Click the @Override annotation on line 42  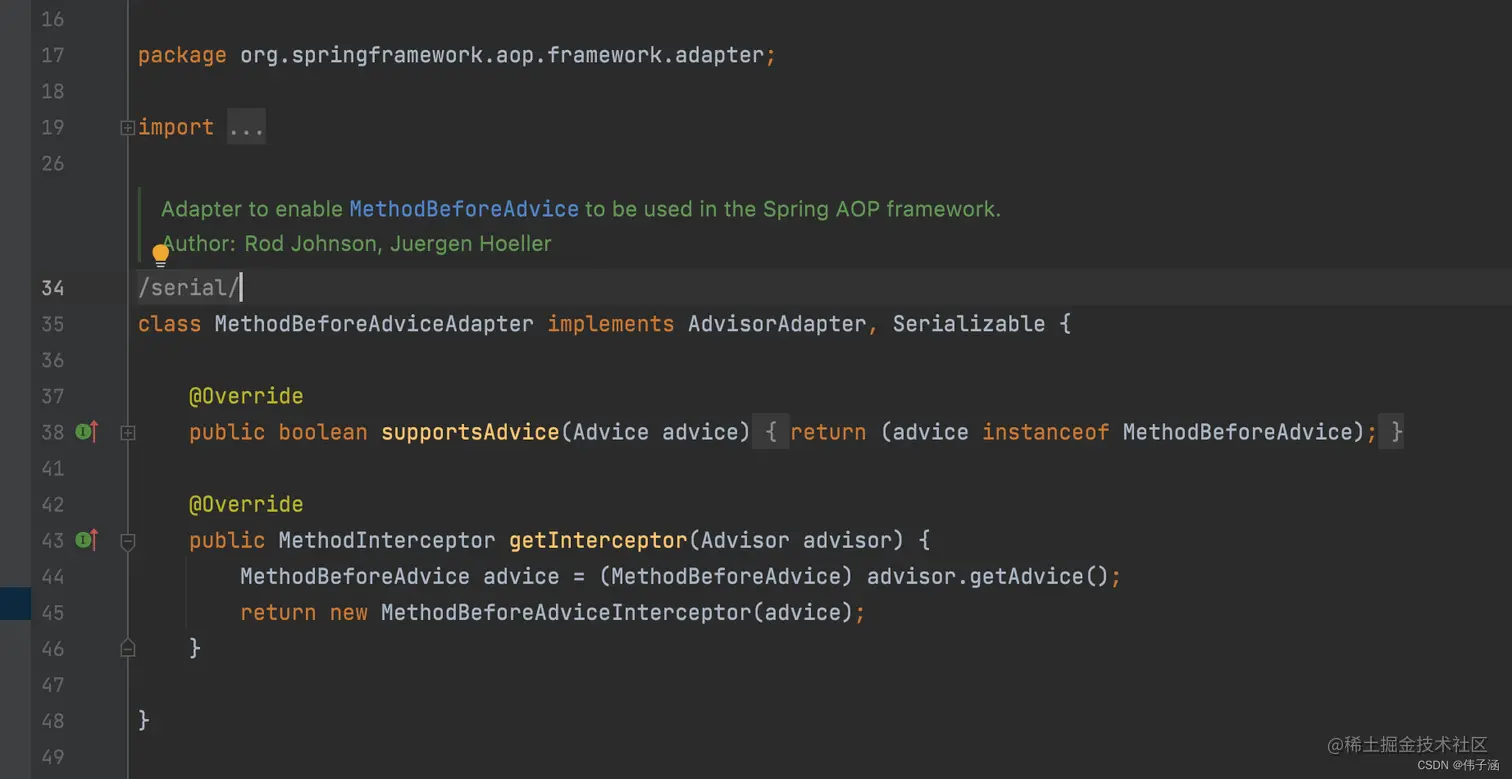[246, 504]
